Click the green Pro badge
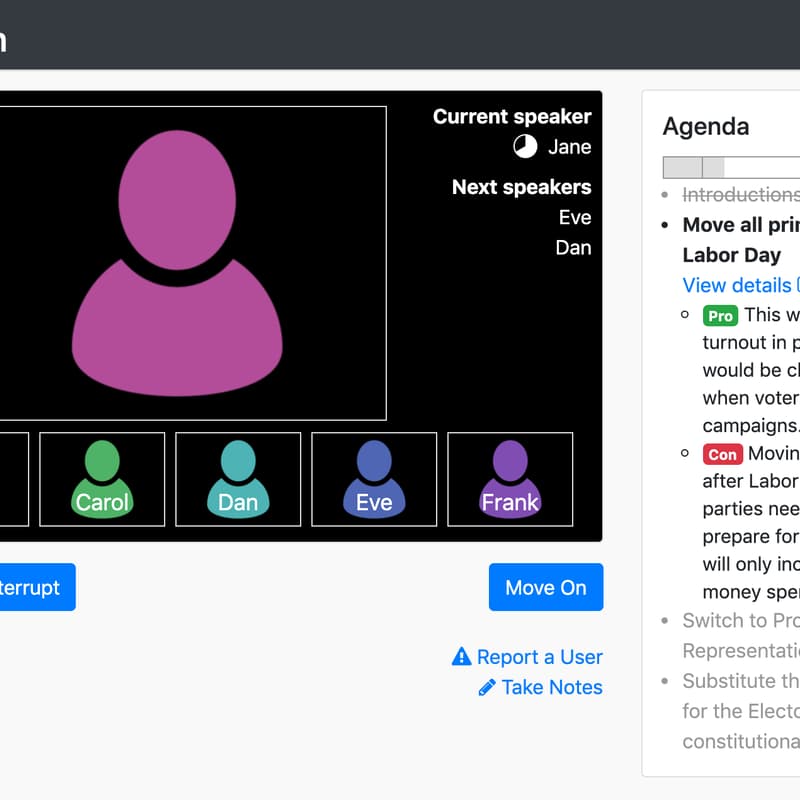 (720, 316)
